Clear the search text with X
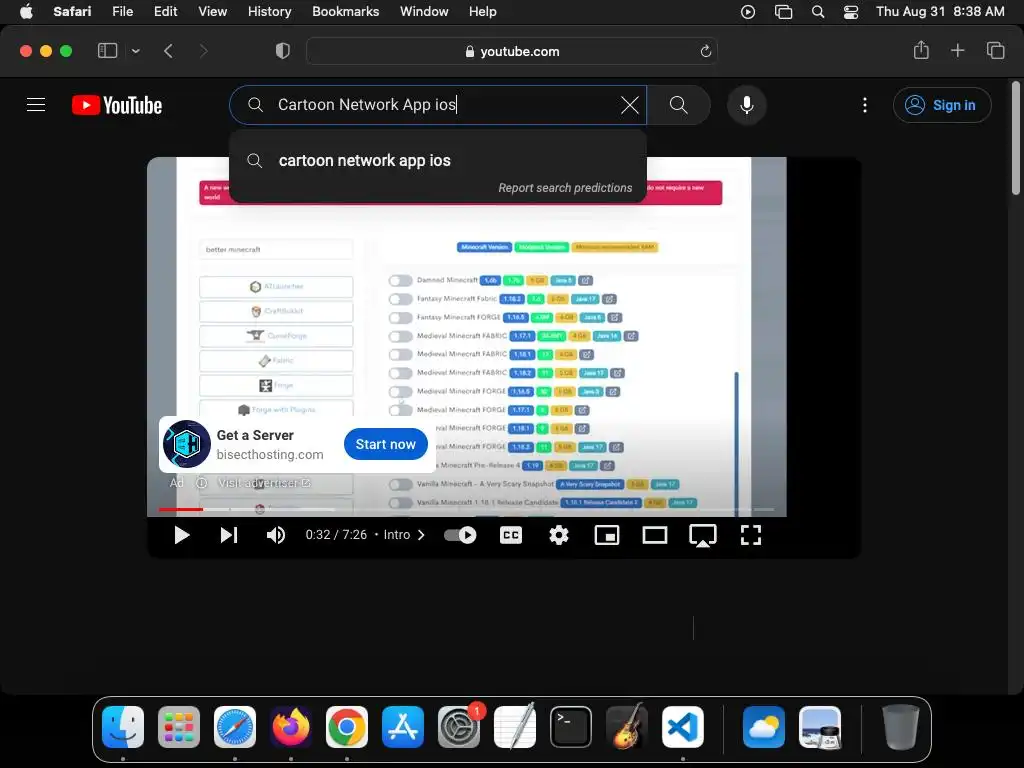This screenshot has width=1024, height=768. [630, 104]
